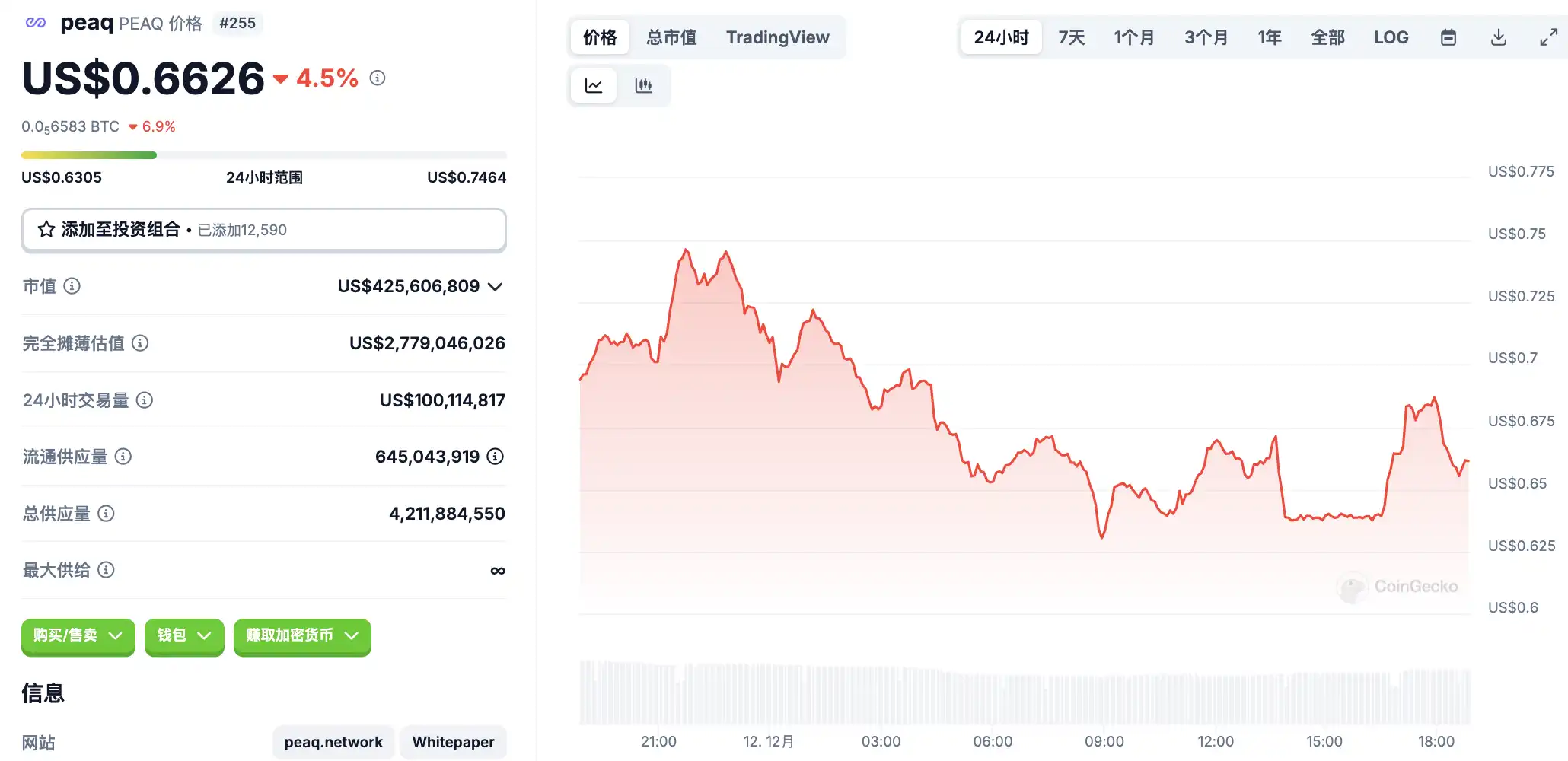Viewport: 1568px width, 761px height.
Task: Click the 24-hour price range bar
Action: [x=263, y=155]
